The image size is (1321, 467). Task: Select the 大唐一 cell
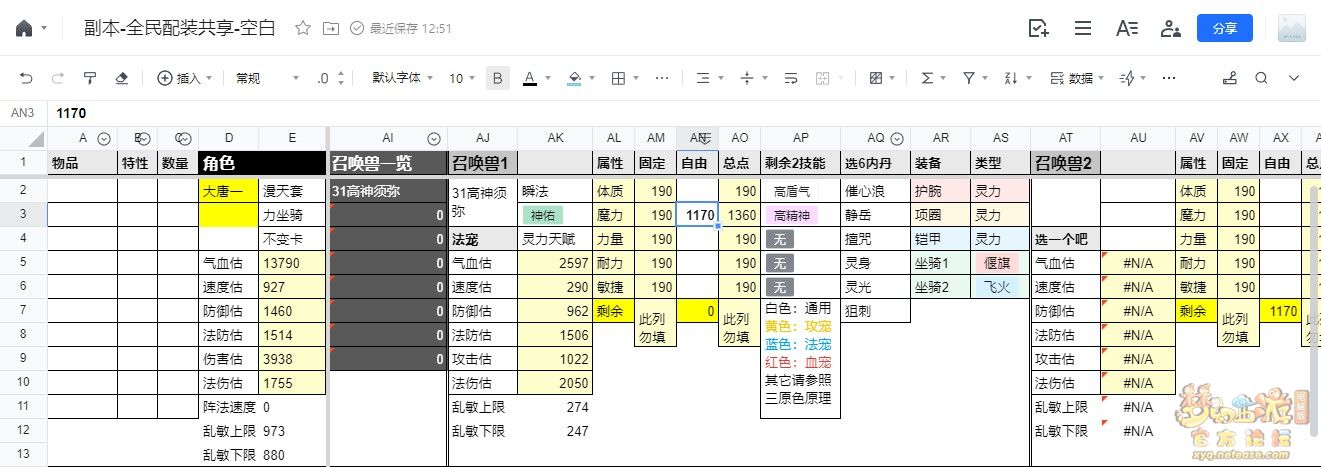pyautogui.click(x=229, y=190)
